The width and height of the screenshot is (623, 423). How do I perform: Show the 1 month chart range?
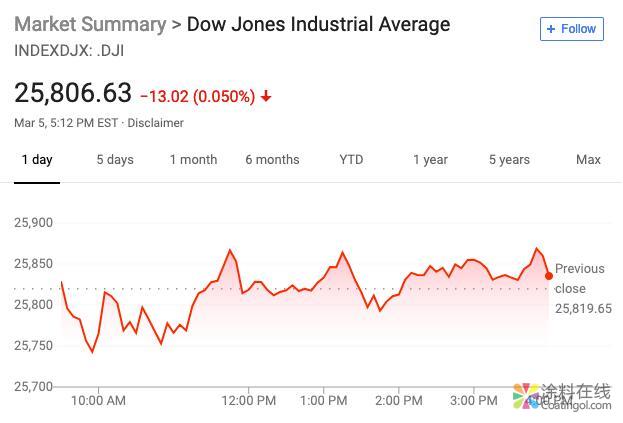click(x=193, y=160)
